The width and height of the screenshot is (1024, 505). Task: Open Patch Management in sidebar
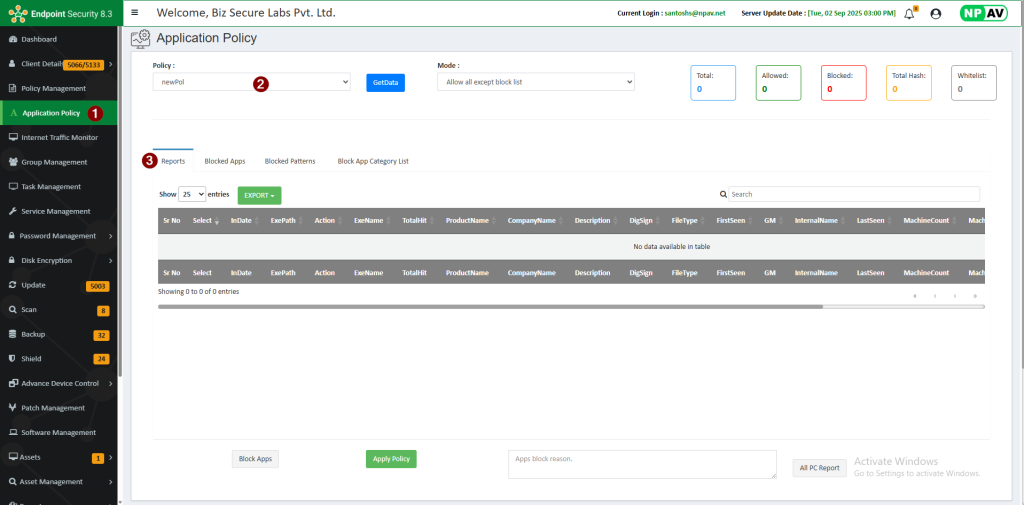[52, 408]
